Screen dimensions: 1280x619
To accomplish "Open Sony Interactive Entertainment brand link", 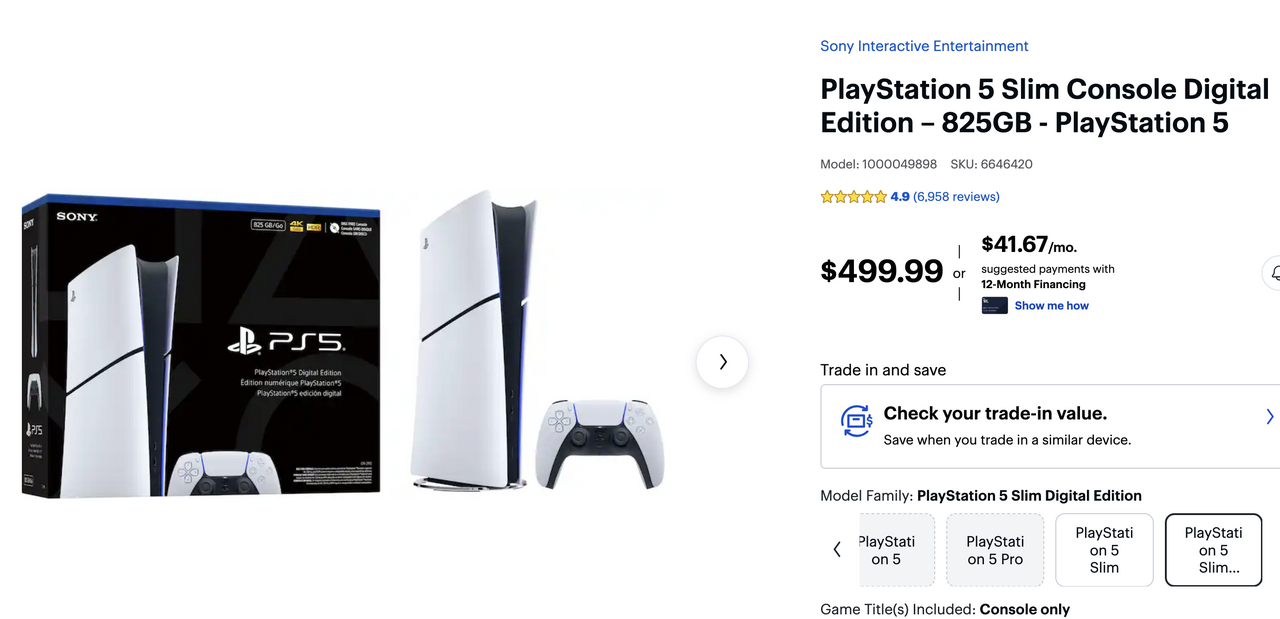I will [924, 46].
